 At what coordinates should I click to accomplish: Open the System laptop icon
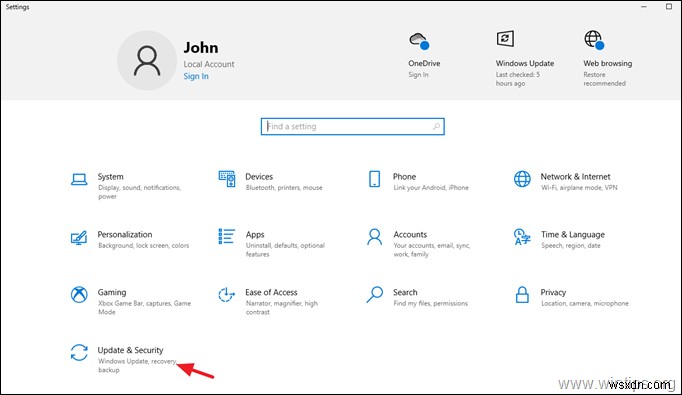[79, 179]
